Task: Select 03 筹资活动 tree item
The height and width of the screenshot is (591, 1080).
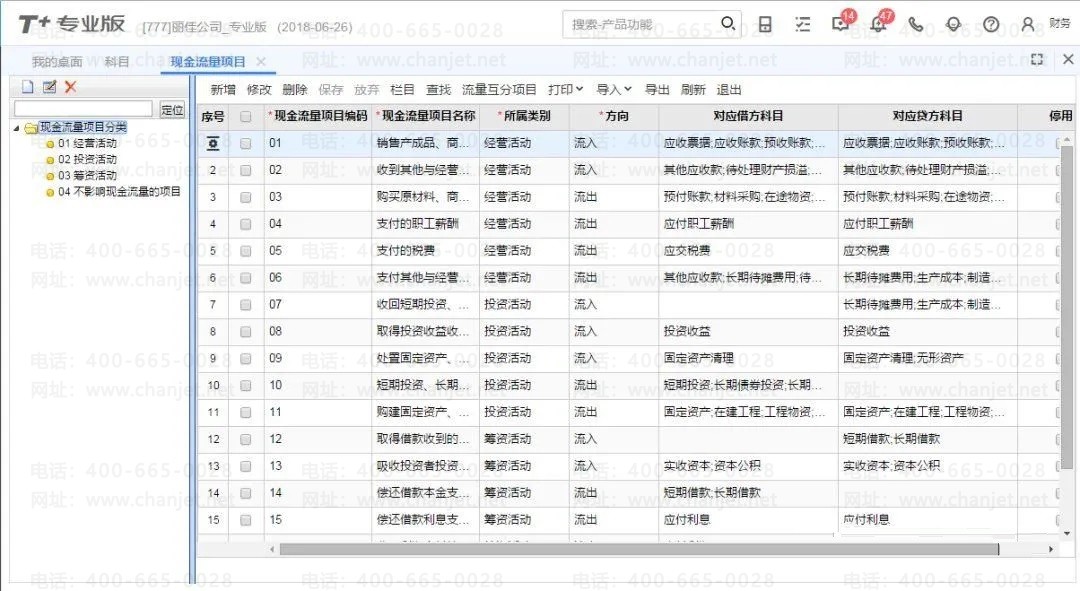Action: pyautogui.click(x=87, y=176)
